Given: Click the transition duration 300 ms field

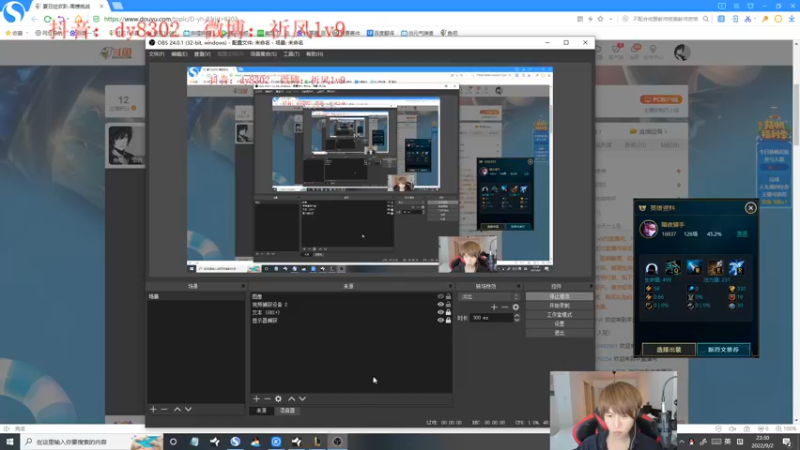Looking at the screenshot, I should (x=491, y=317).
